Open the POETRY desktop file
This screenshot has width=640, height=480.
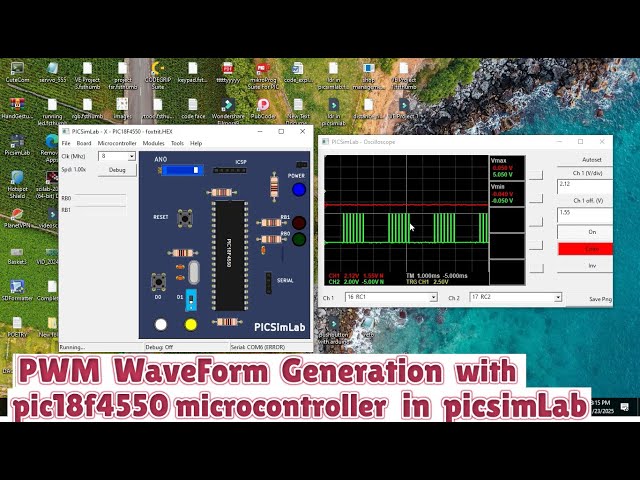click(x=17, y=327)
